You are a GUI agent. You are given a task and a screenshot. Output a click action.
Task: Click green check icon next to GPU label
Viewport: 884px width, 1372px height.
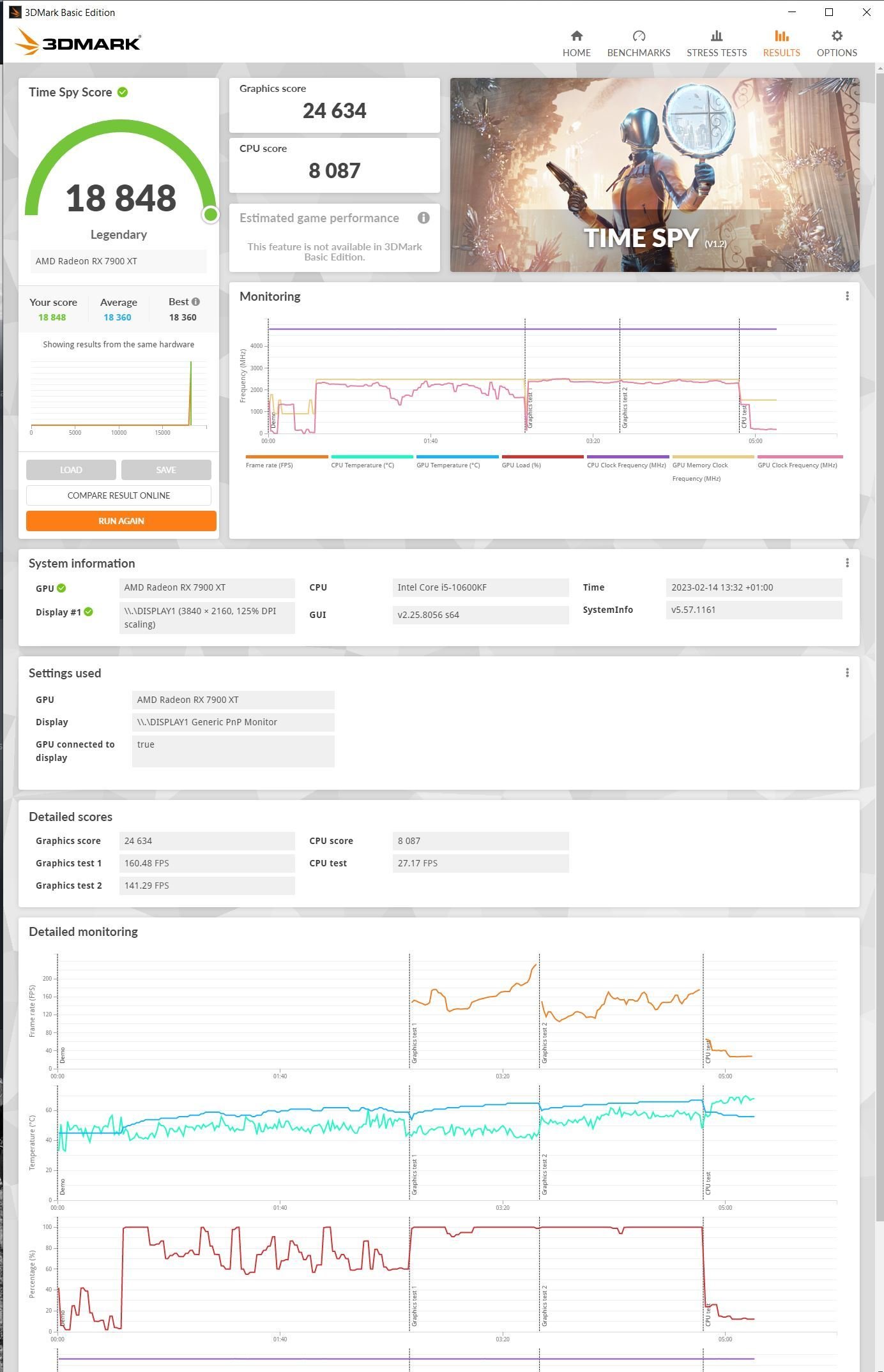pos(61,589)
